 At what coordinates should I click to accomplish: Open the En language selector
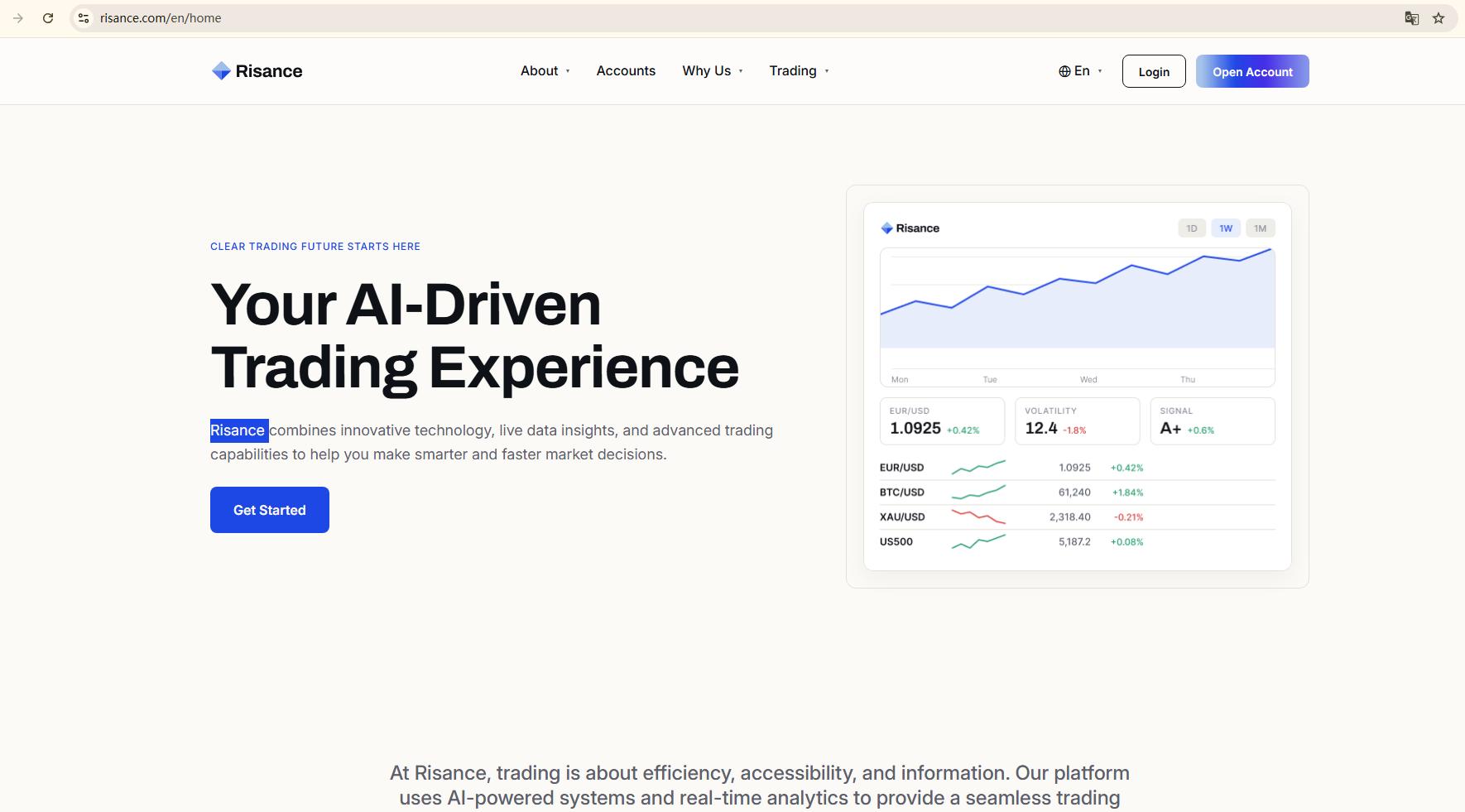point(1081,71)
